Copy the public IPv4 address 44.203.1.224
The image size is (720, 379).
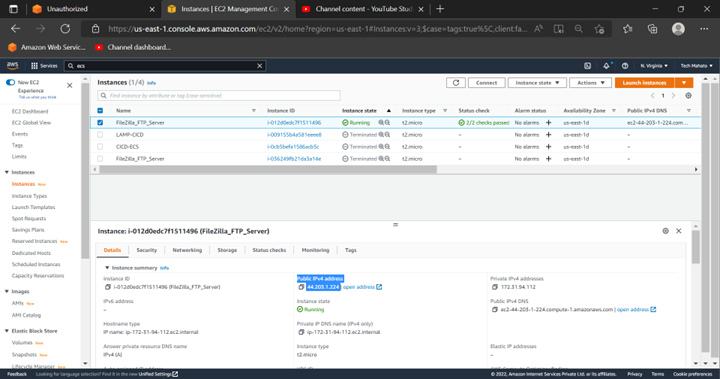pyautogui.click(x=301, y=287)
